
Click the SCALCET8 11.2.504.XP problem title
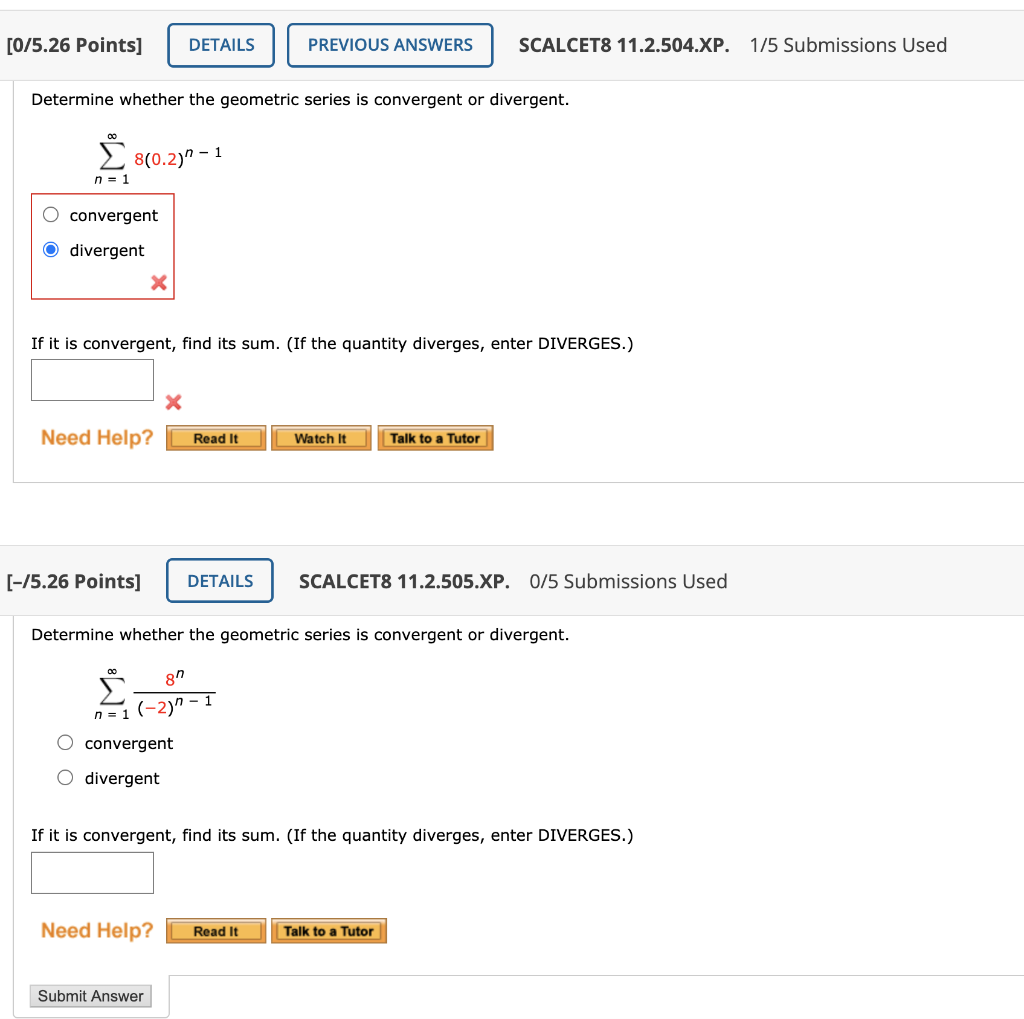[x=623, y=44]
